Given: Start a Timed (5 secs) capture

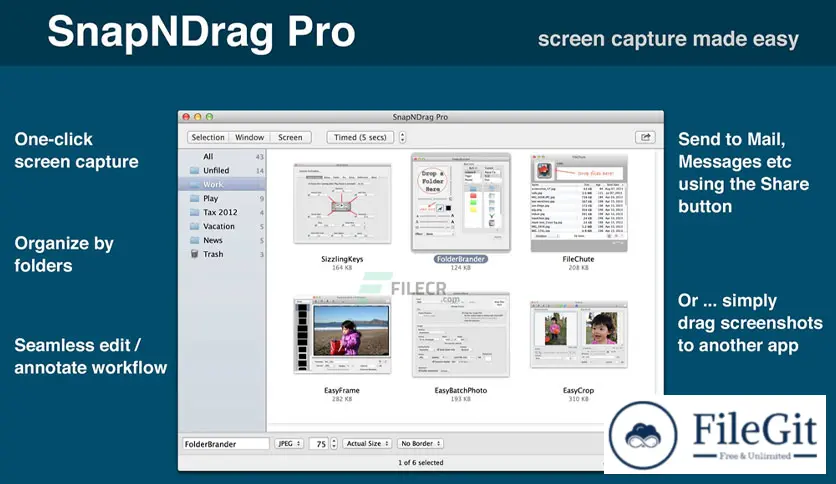Looking at the screenshot, I should [x=360, y=137].
